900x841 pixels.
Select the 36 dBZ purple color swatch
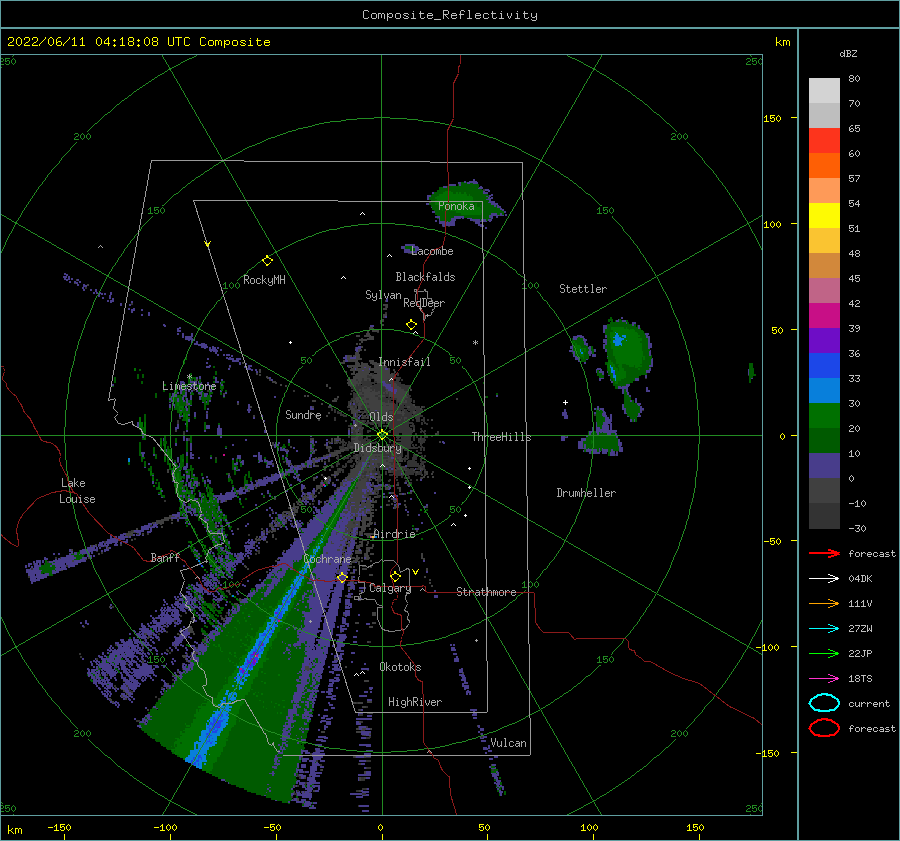tap(824, 340)
